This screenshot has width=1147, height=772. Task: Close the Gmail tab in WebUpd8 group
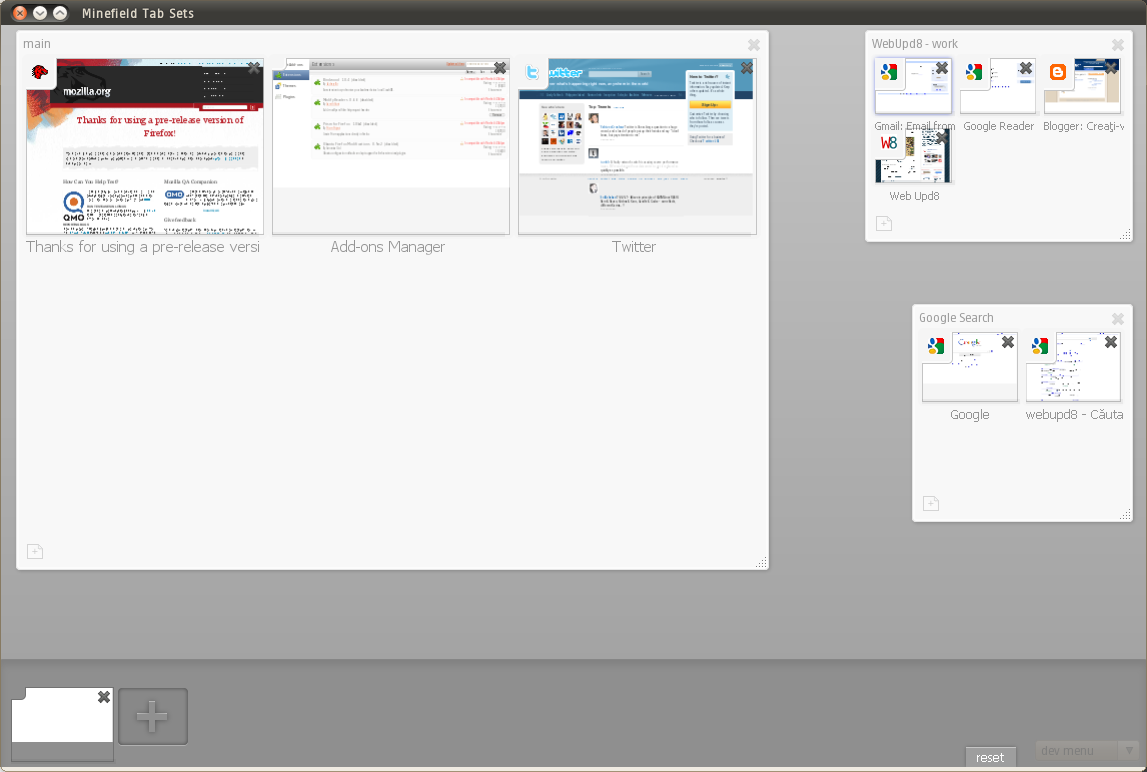coord(942,68)
